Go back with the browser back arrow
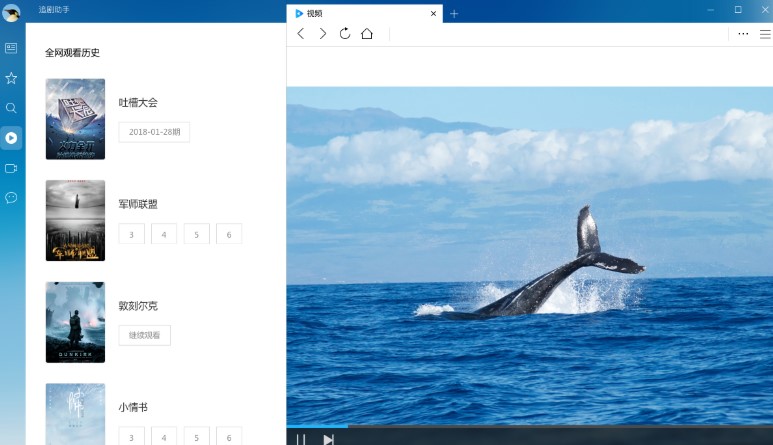Screen dimensions: 773x445 301,34
